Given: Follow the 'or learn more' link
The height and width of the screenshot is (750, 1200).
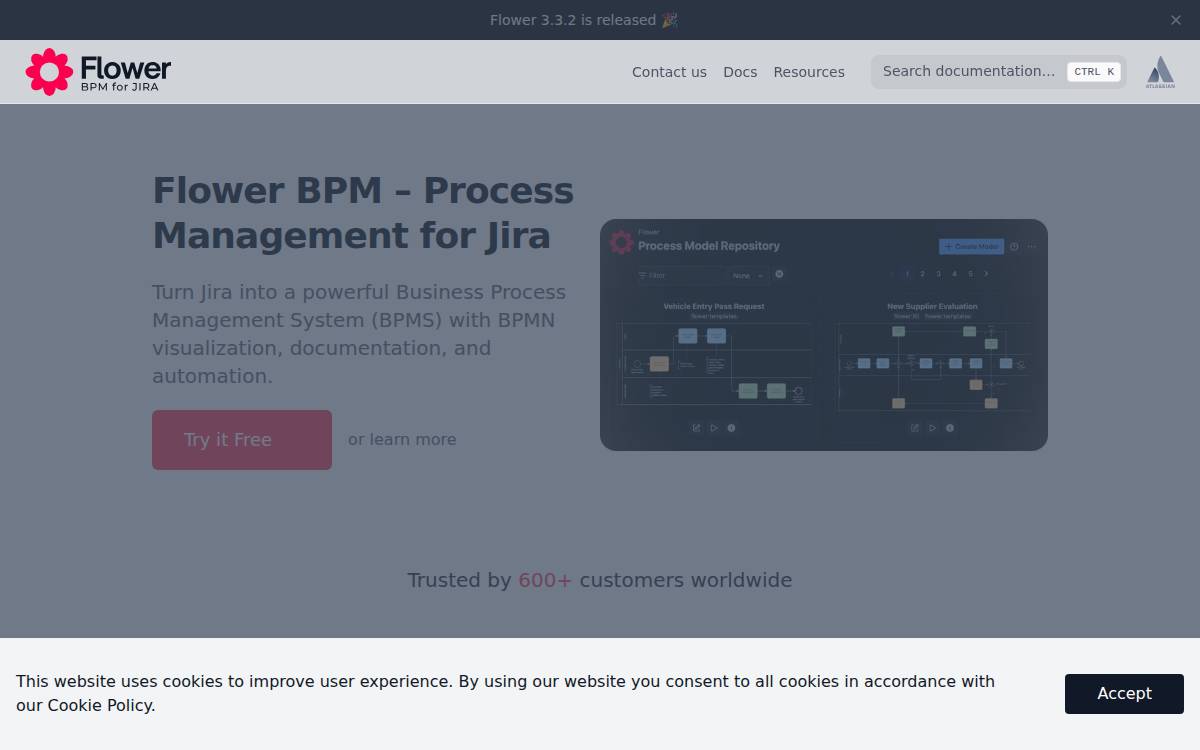Looking at the screenshot, I should (x=402, y=440).
